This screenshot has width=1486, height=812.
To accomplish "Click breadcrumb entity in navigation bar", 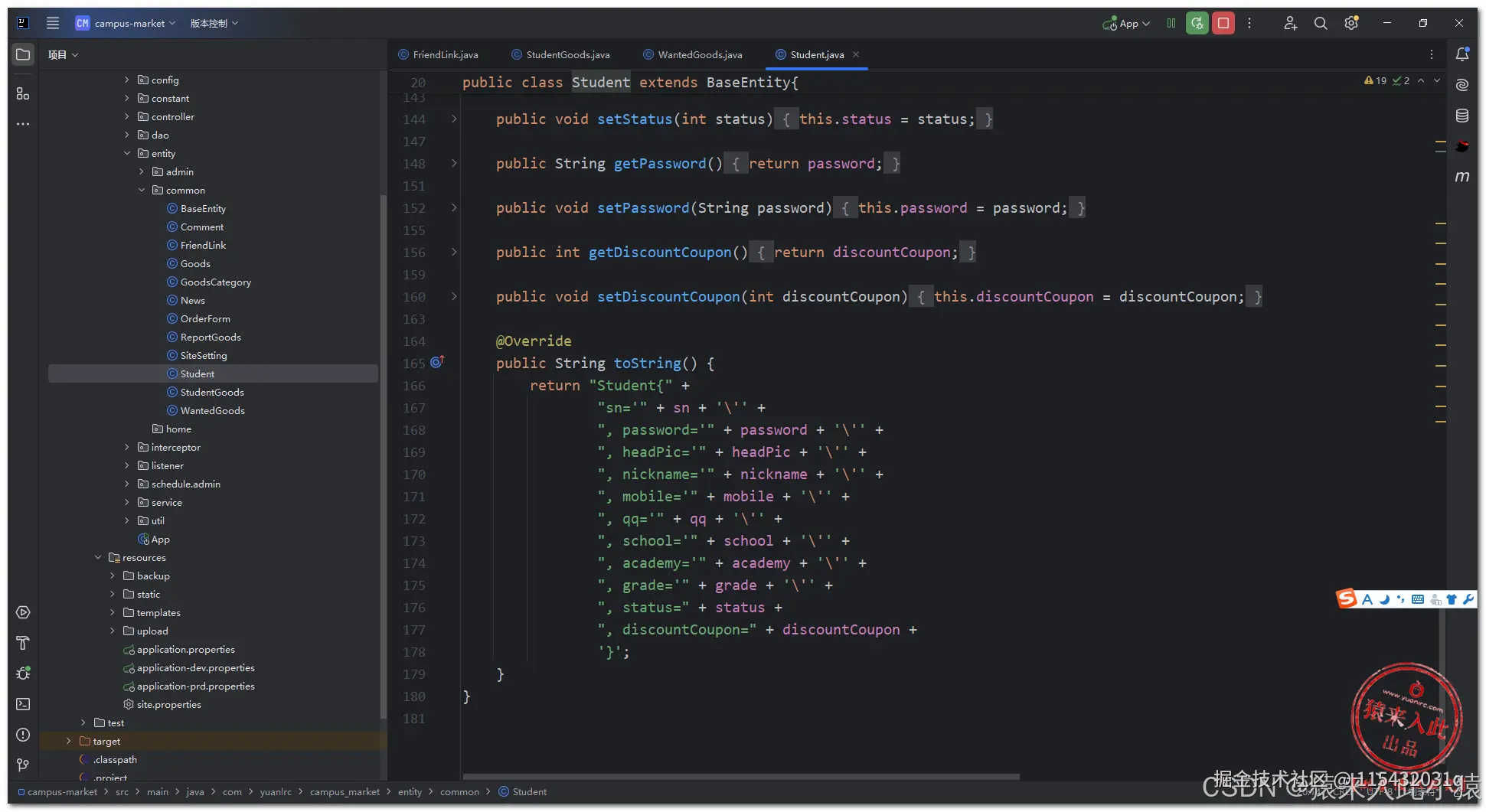I will (x=410, y=791).
